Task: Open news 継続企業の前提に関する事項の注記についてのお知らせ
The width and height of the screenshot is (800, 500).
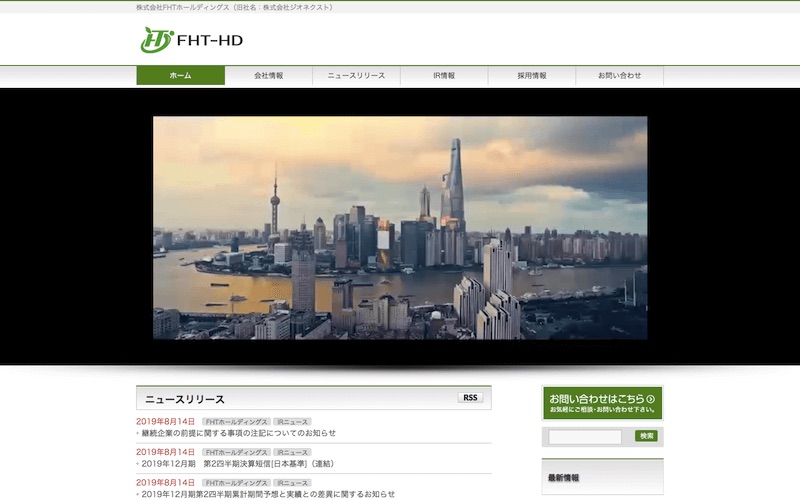Action: 239,433
